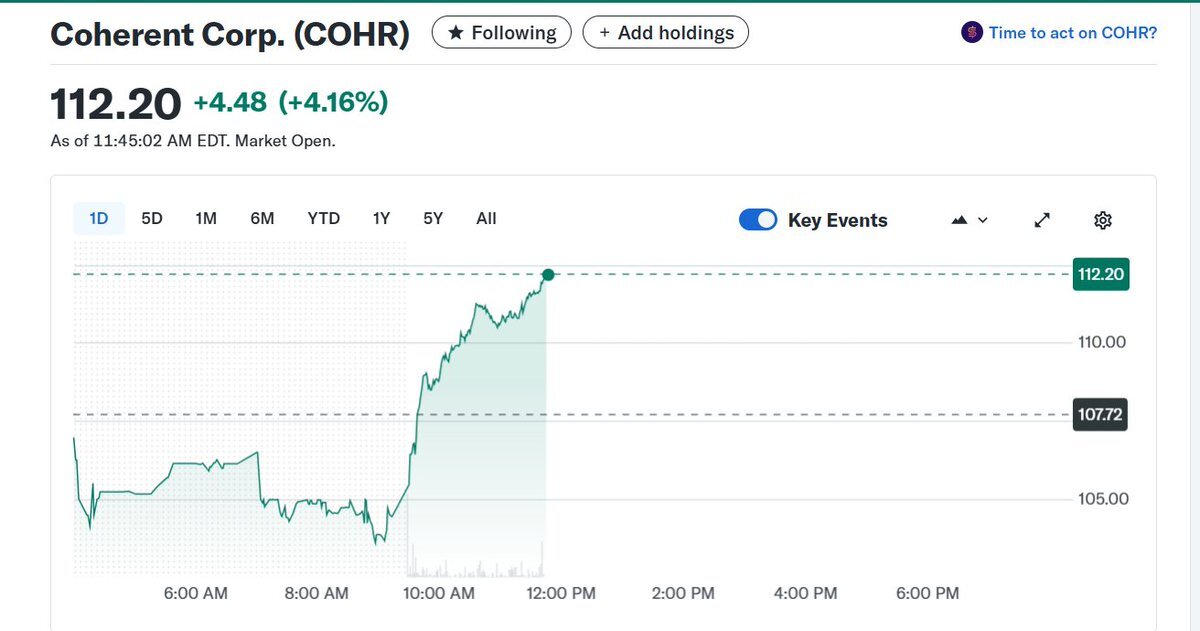The height and width of the screenshot is (631, 1200).
Task: Switch to the 1Y range
Action: [x=381, y=218]
